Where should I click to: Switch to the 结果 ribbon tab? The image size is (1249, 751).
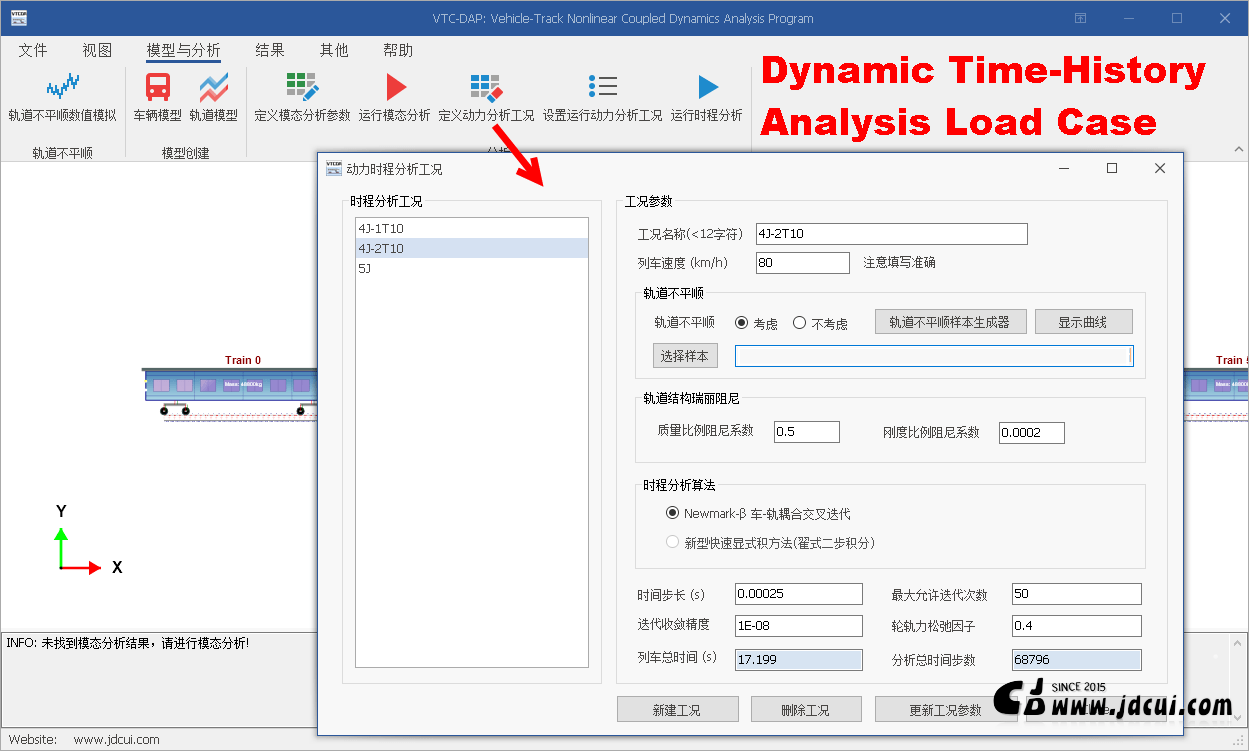270,50
